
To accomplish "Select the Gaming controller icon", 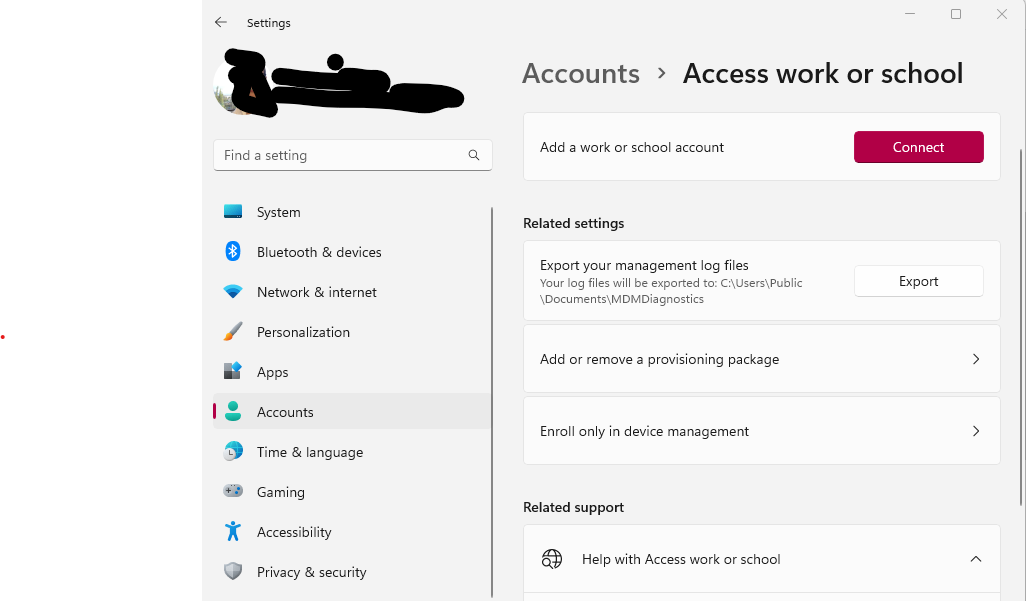I will (234, 491).
